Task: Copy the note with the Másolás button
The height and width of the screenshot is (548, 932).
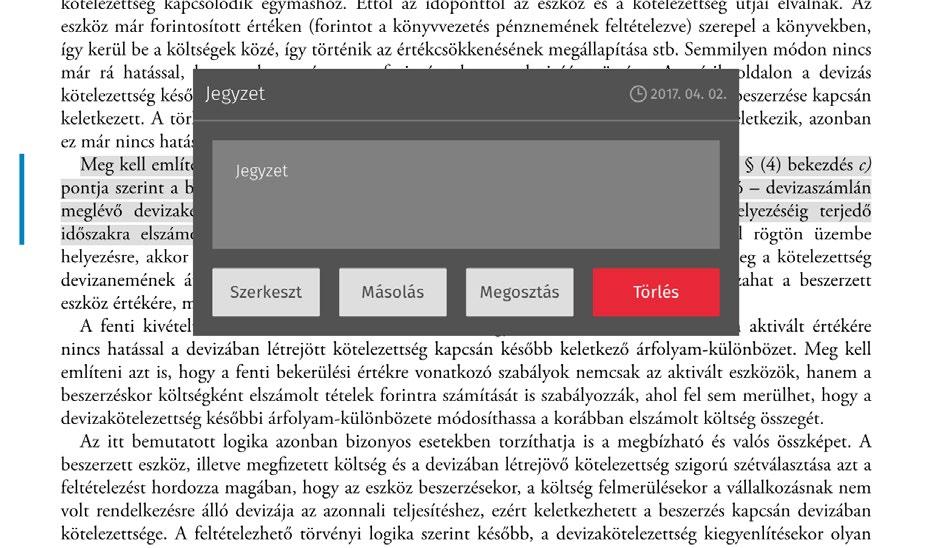Action: [392, 292]
